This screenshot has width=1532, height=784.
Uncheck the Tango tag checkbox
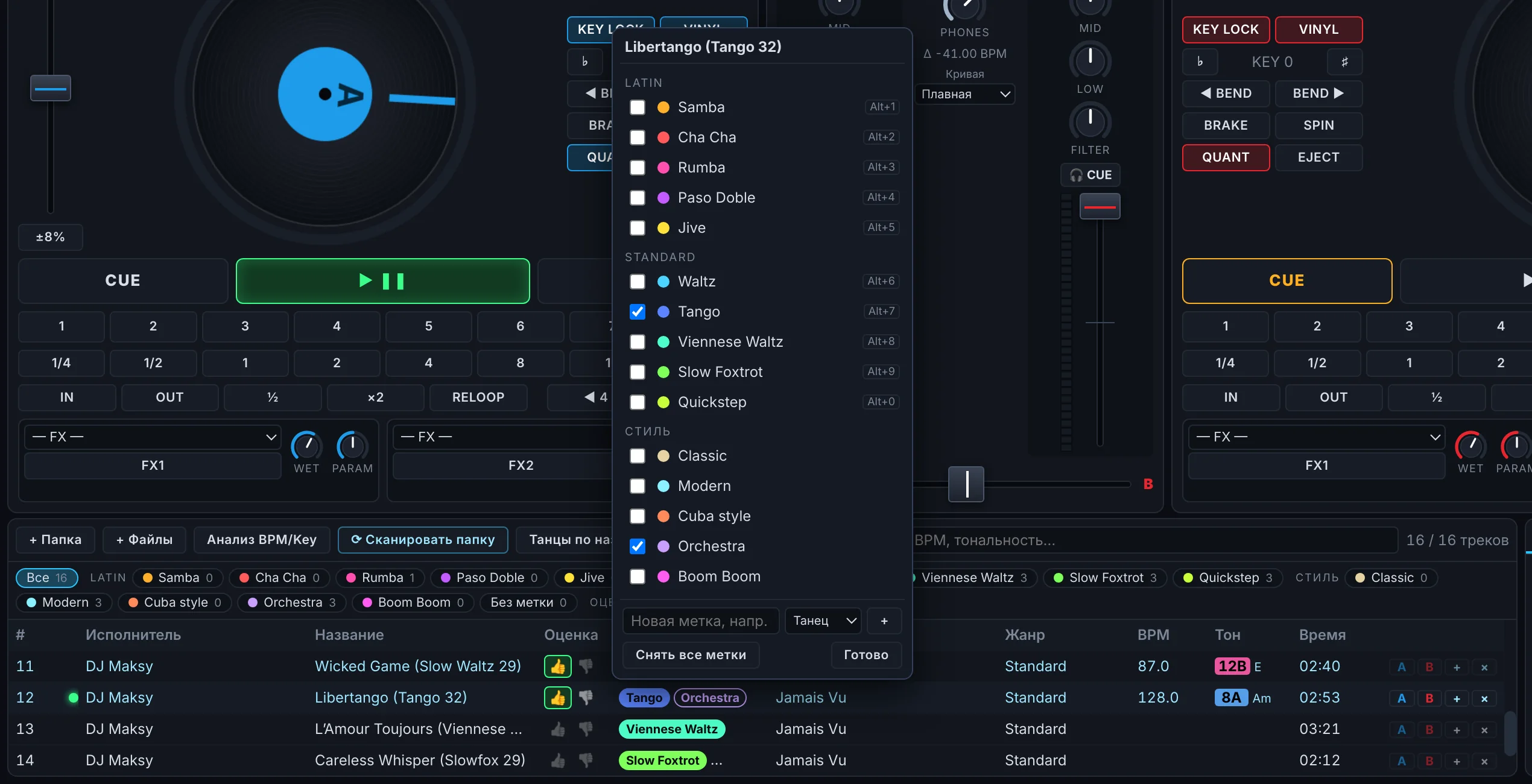[x=638, y=312]
